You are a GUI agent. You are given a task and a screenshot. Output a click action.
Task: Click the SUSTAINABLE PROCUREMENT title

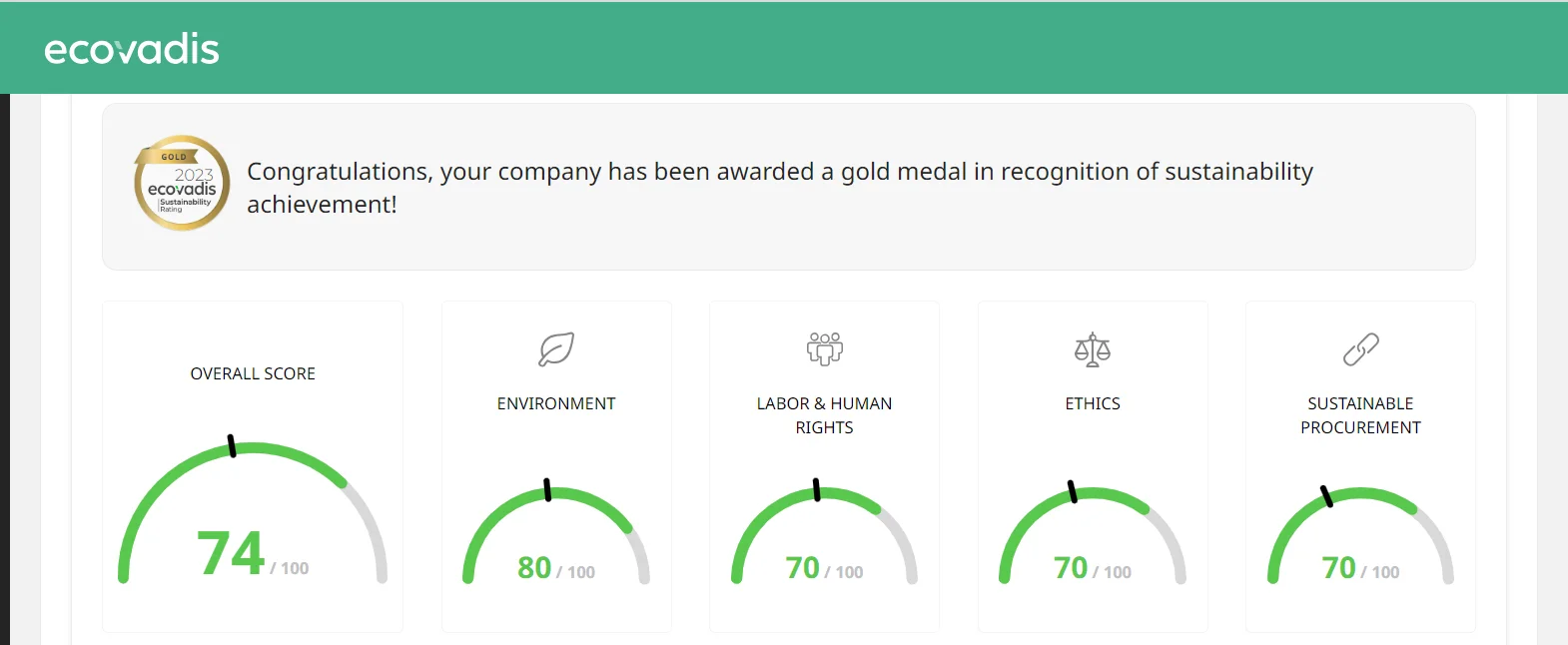(x=1360, y=415)
